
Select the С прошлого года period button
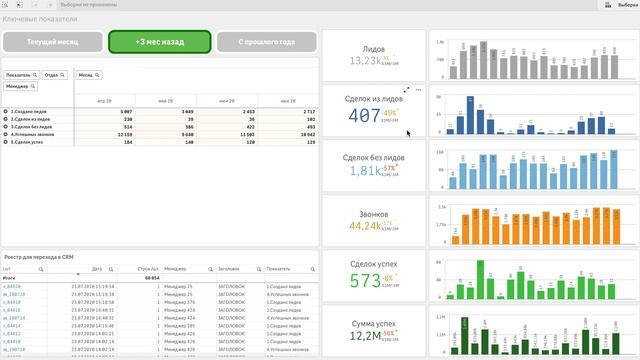coord(267,42)
